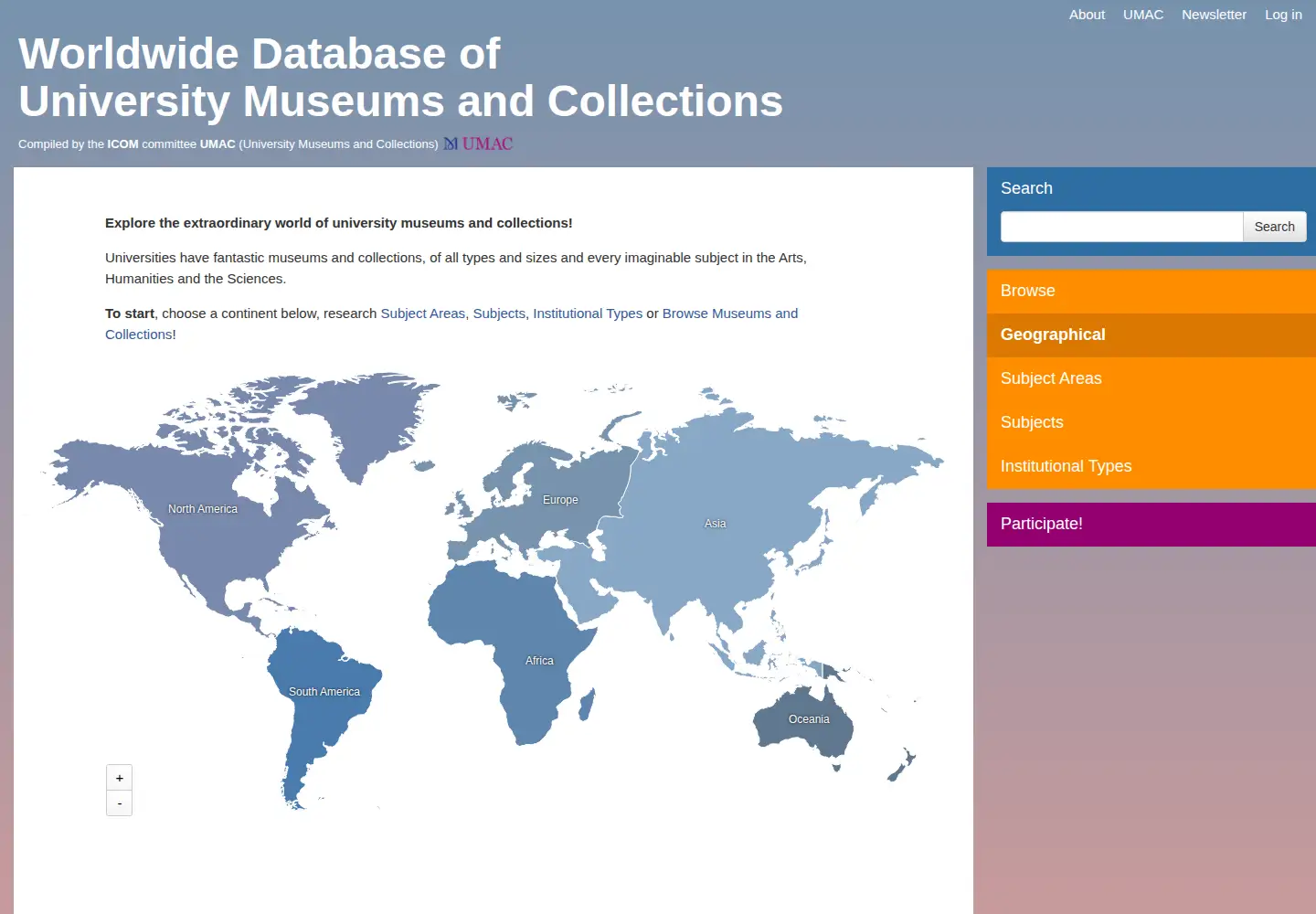Click Browse Museums and Collections link
Viewport: 1316px width, 914px height.
coord(451,324)
